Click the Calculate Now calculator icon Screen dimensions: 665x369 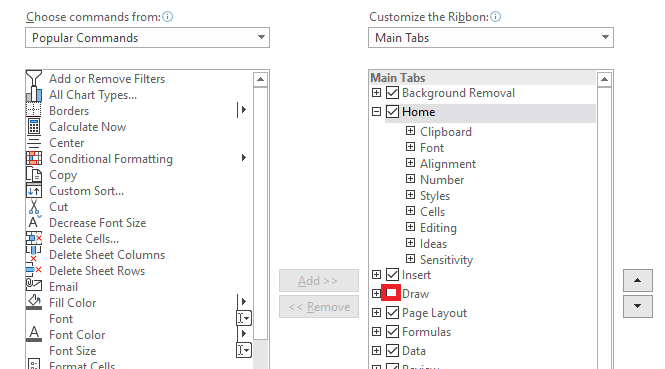(x=34, y=126)
